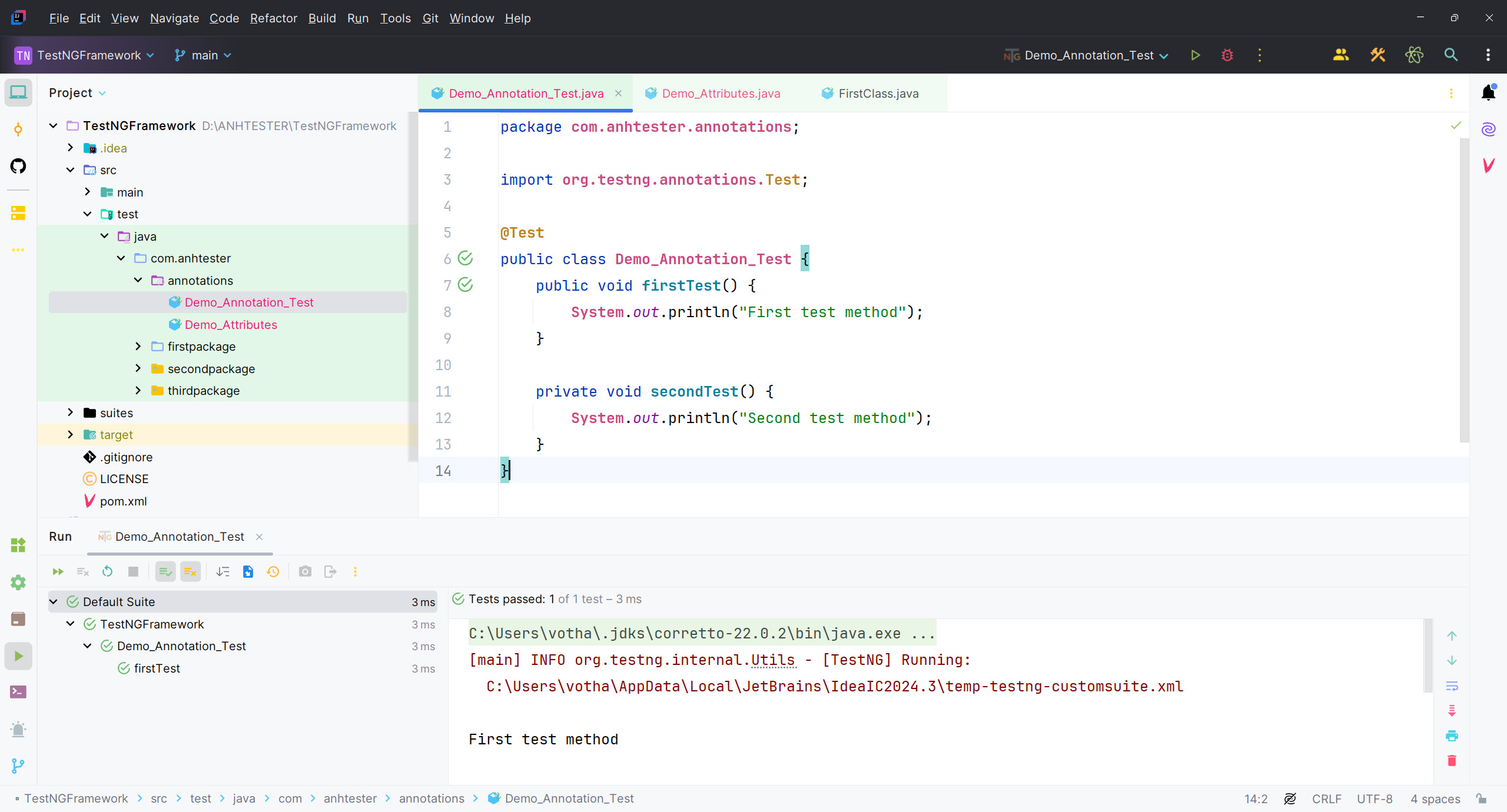1507x812 pixels.
Task: Open IDE settings vertical dots menu
Action: click(x=1488, y=55)
